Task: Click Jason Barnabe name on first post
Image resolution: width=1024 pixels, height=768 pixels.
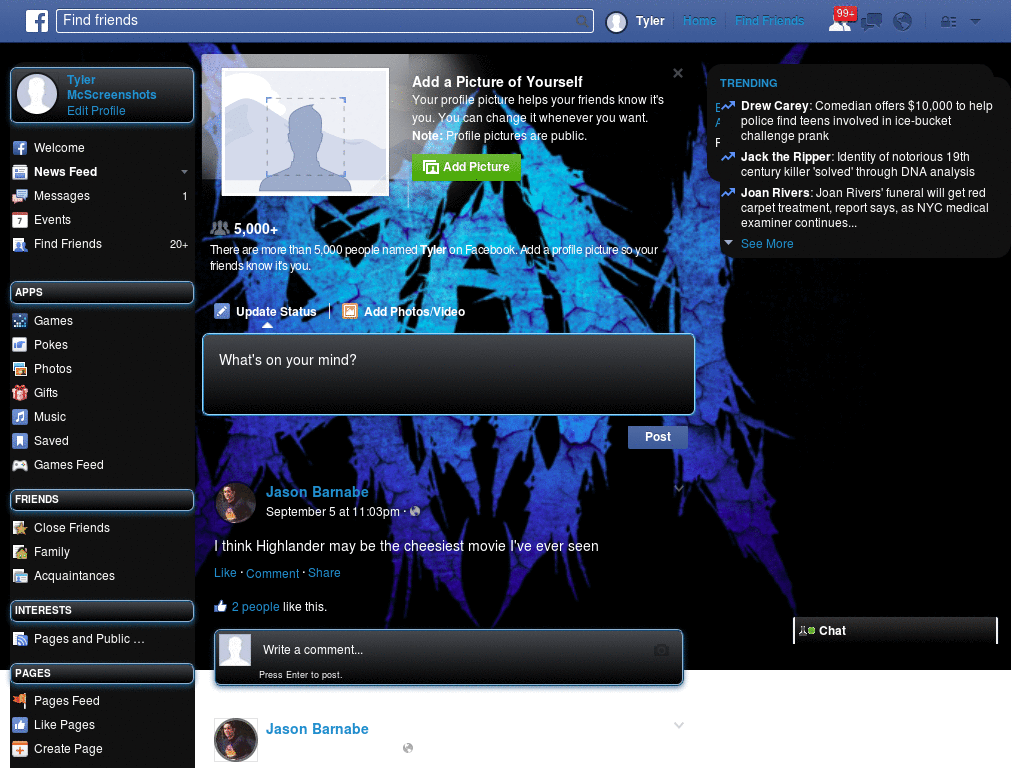Action: click(317, 492)
